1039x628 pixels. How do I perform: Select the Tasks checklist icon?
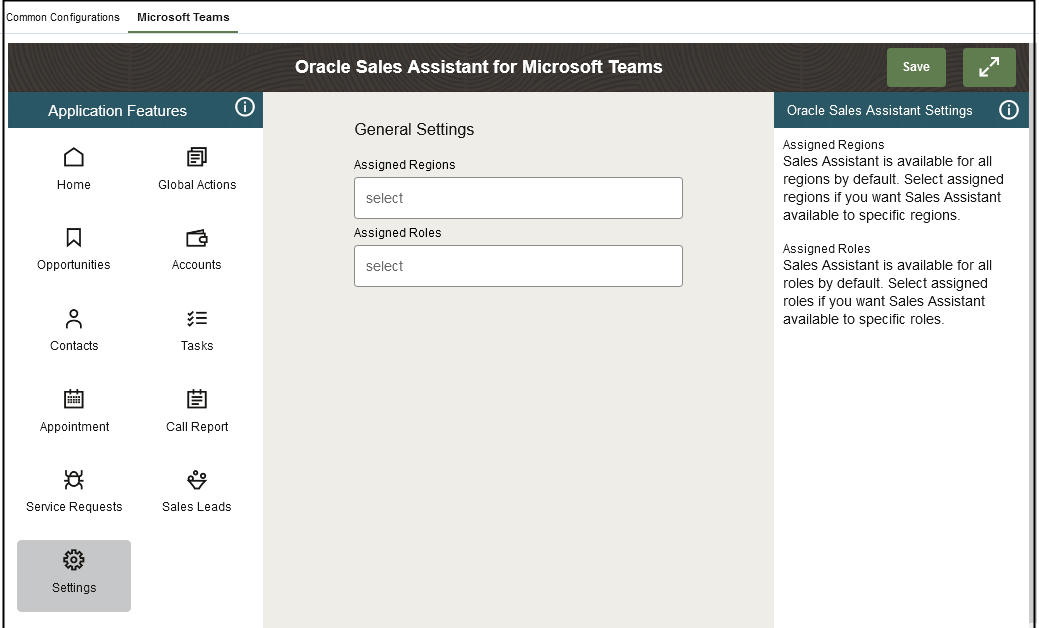click(x=197, y=319)
